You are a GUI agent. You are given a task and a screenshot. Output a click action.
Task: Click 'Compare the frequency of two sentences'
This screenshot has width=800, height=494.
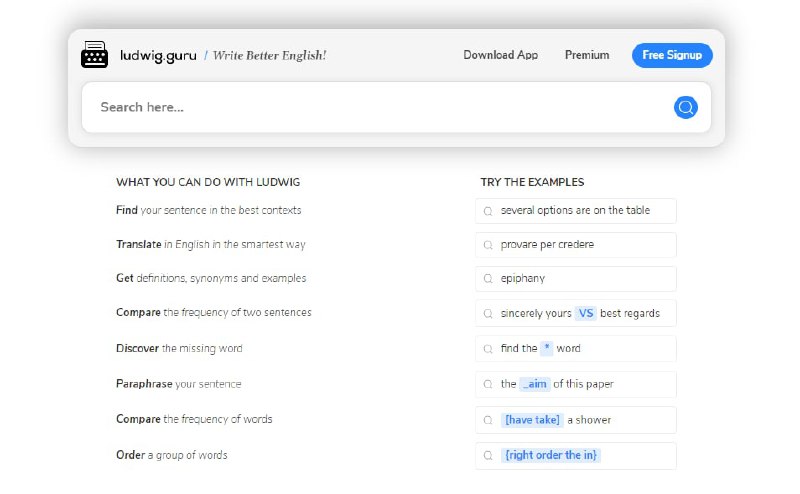(x=214, y=312)
